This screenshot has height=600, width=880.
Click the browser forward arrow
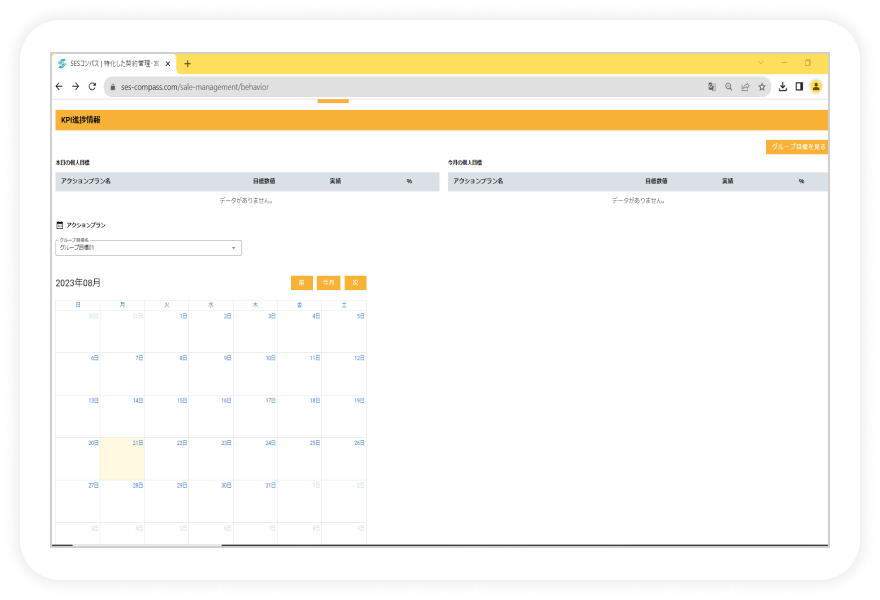75,86
